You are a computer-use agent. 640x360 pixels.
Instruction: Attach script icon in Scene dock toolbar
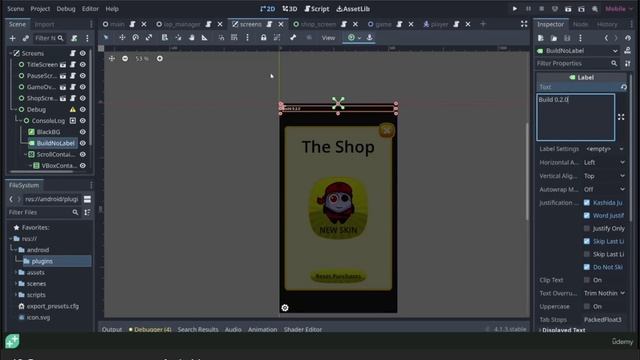74,38
